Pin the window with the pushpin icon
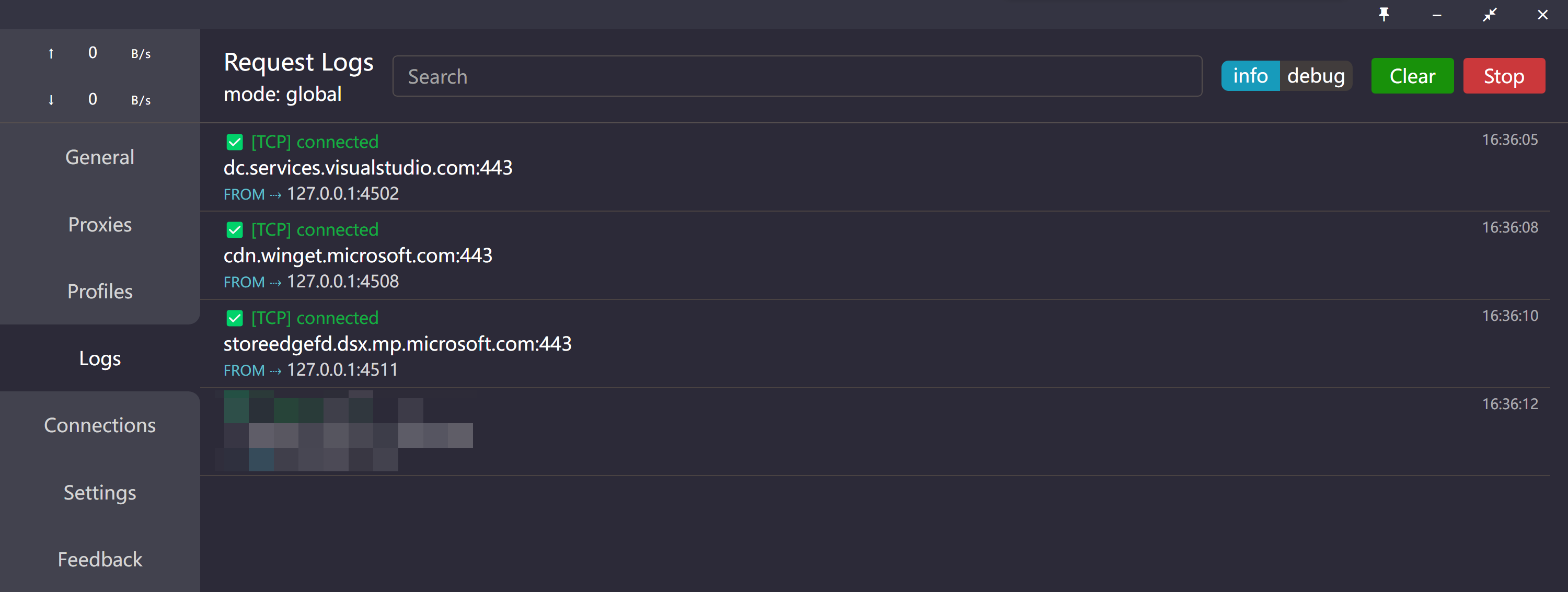The height and width of the screenshot is (592, 1568). click(x=1383, y=15)
